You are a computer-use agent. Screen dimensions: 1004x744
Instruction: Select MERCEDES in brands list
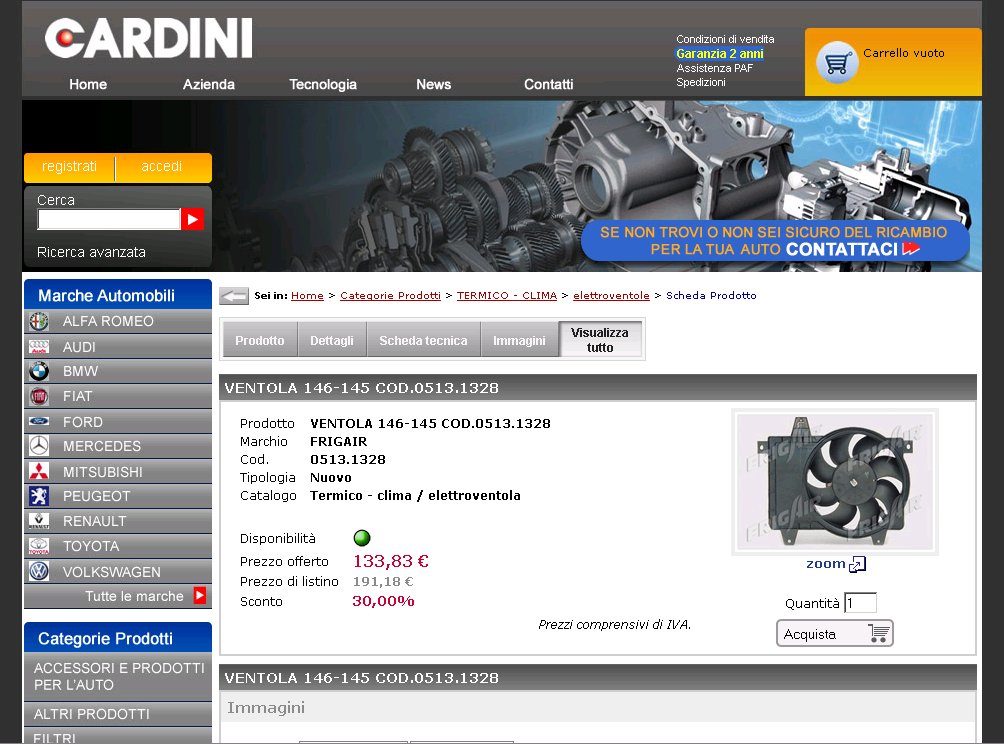(x=118, y=446)
